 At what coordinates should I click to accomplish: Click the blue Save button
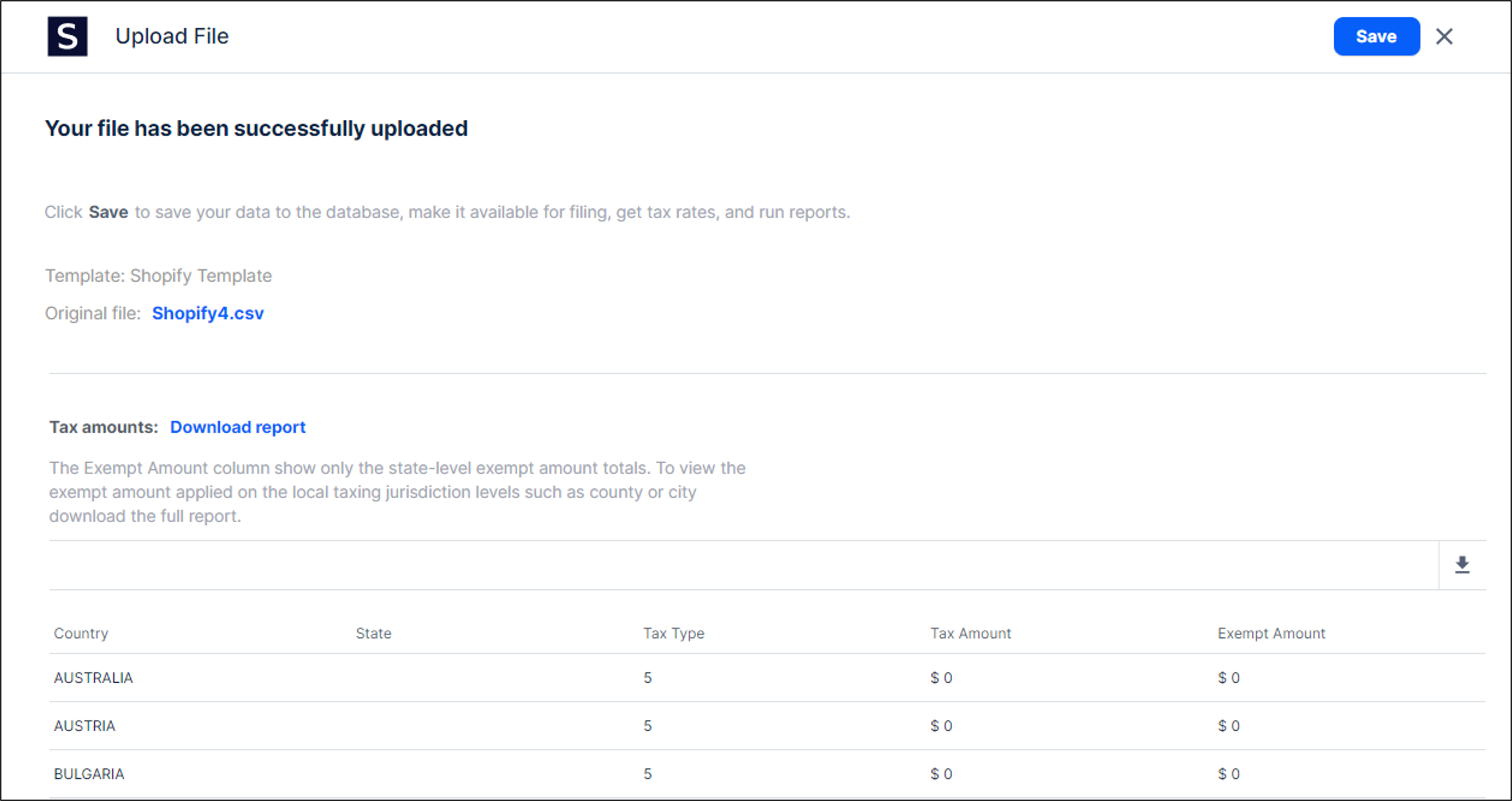(1376, 36)
